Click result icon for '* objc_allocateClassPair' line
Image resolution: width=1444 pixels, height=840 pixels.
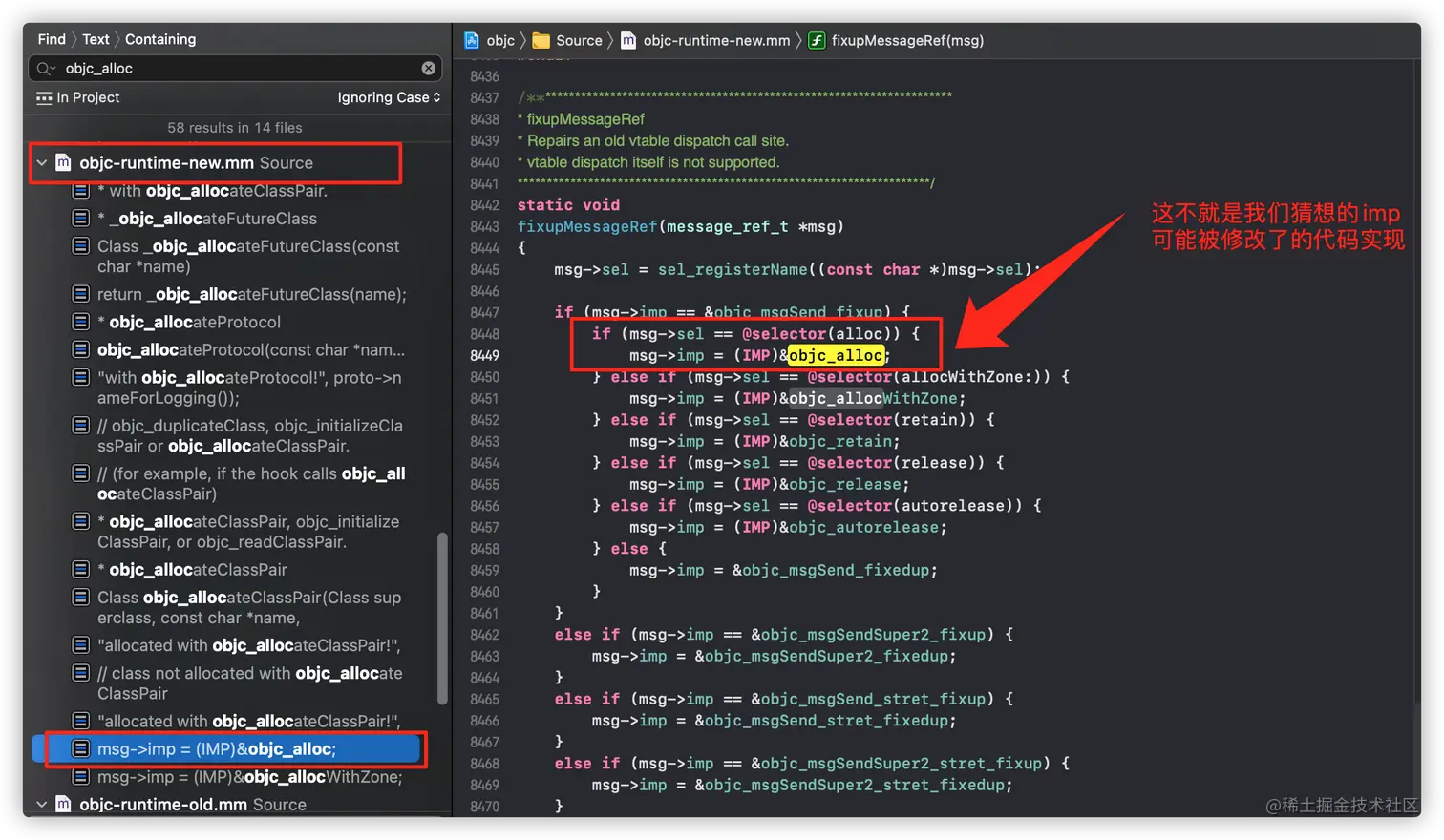[x=81, y=569]
